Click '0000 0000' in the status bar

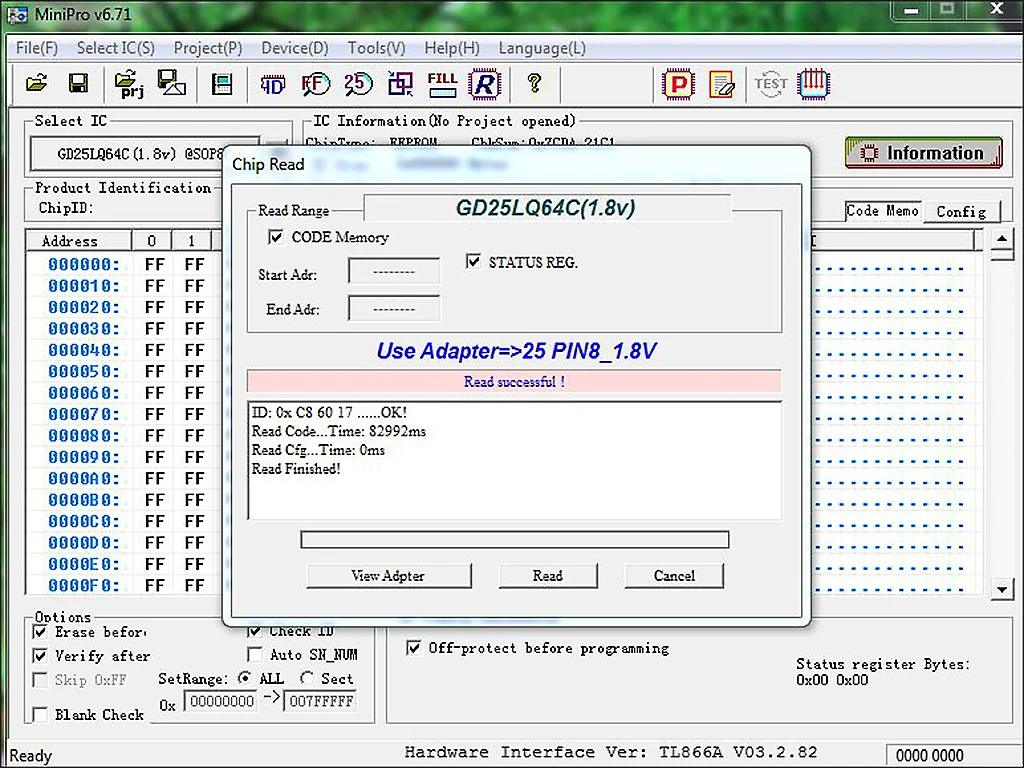(929, 756)
